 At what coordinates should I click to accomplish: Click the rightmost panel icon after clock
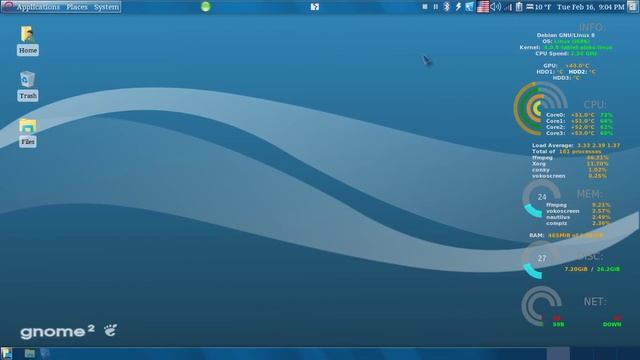pyautogui.click(x=632, y=7)
